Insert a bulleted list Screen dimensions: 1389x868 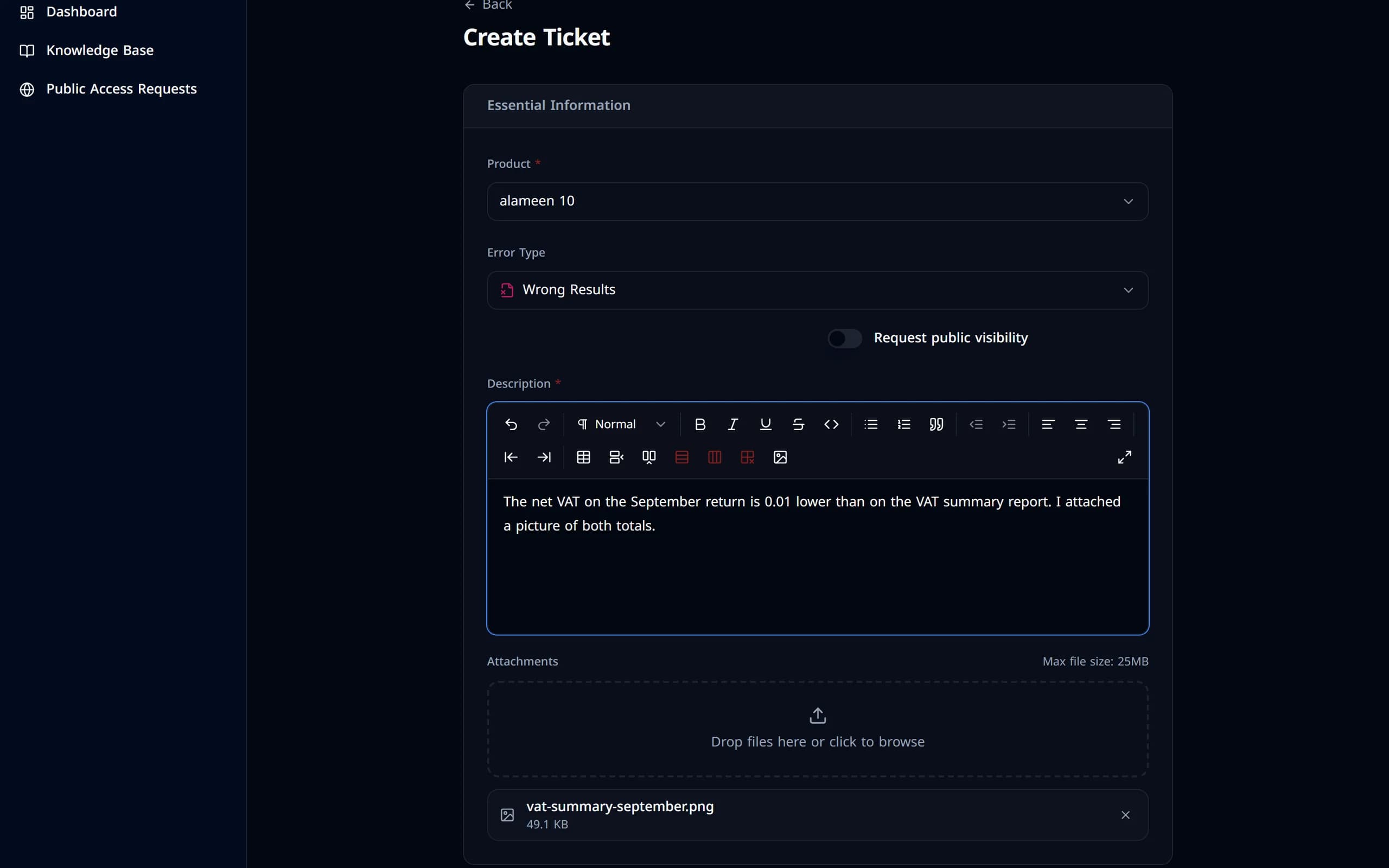pyautogui.click(x=871, y=424)
